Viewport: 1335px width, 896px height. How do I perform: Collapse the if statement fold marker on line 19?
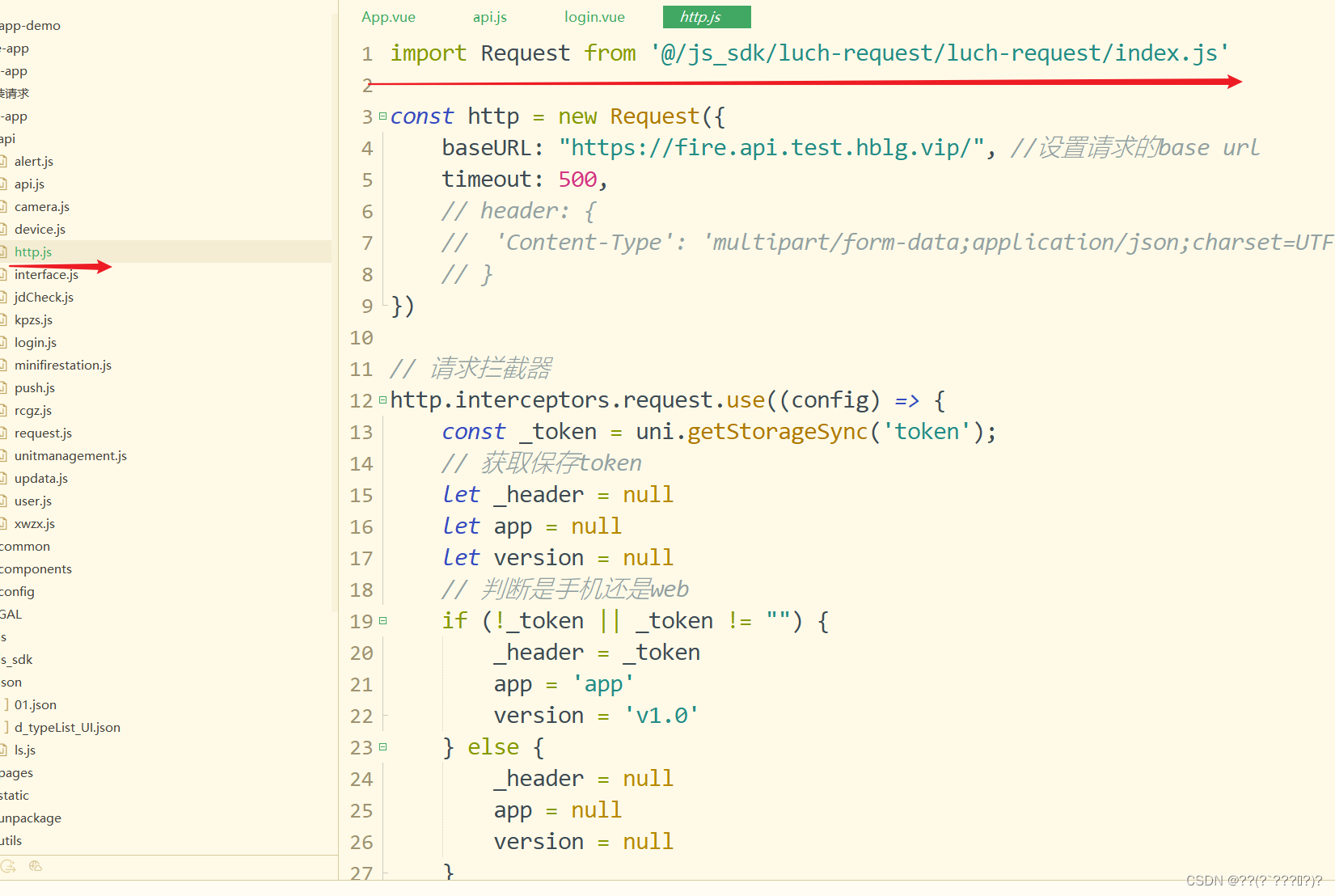[x=382, y=619]
